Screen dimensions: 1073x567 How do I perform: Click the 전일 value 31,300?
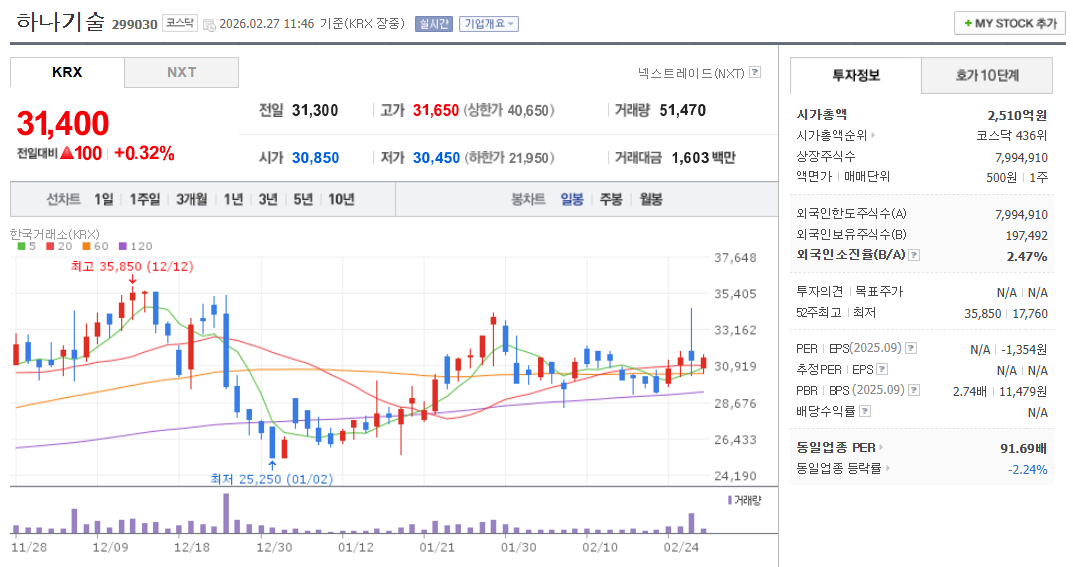pos(315,110)
